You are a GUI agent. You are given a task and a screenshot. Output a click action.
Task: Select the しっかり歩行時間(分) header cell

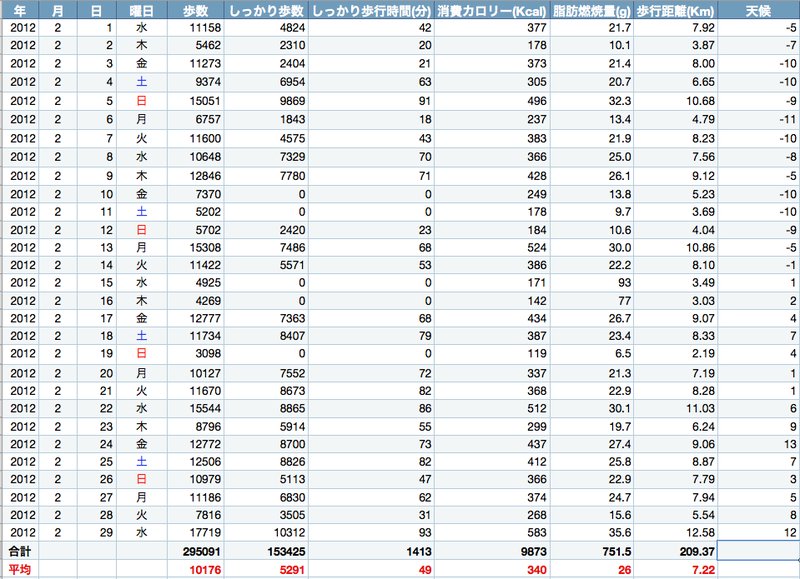click(x=372, y=11)
